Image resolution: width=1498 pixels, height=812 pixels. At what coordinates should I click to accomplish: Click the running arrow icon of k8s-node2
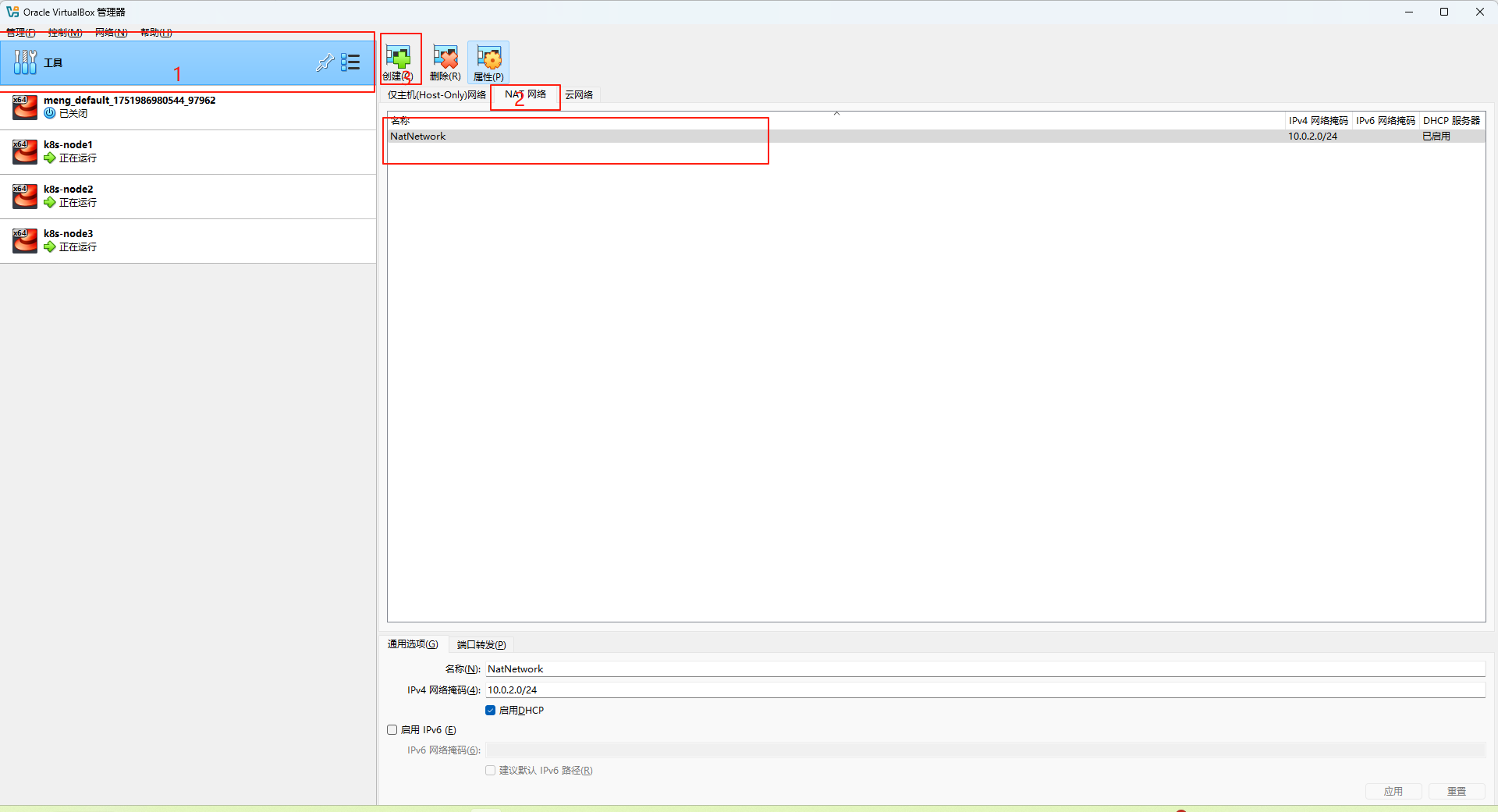pyautogui.click(x=50, y=202)
